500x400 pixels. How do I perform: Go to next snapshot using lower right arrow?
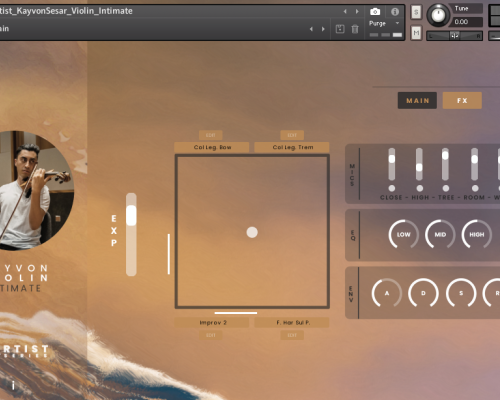[323, 29]
